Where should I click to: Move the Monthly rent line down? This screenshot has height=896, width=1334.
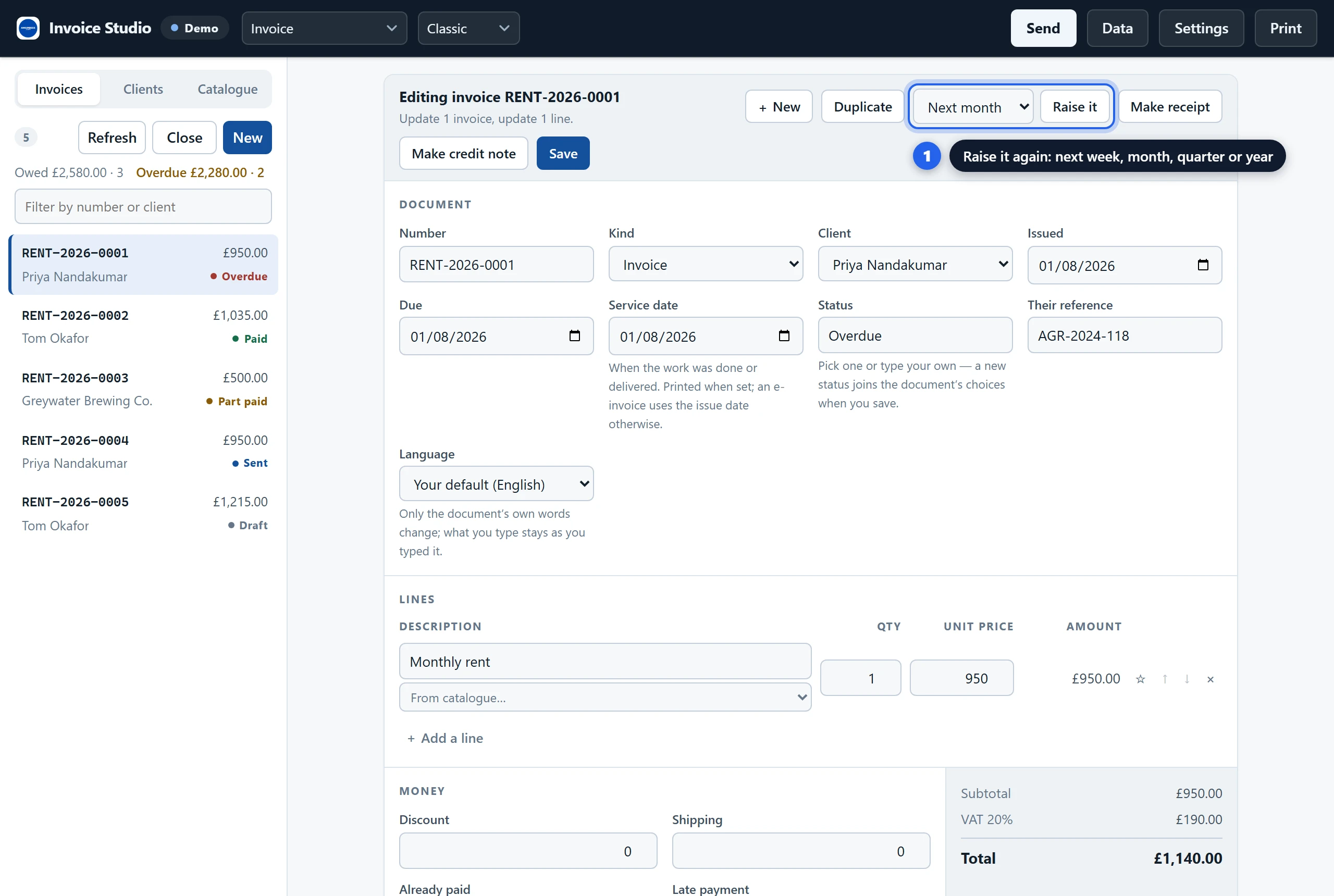1187,679
